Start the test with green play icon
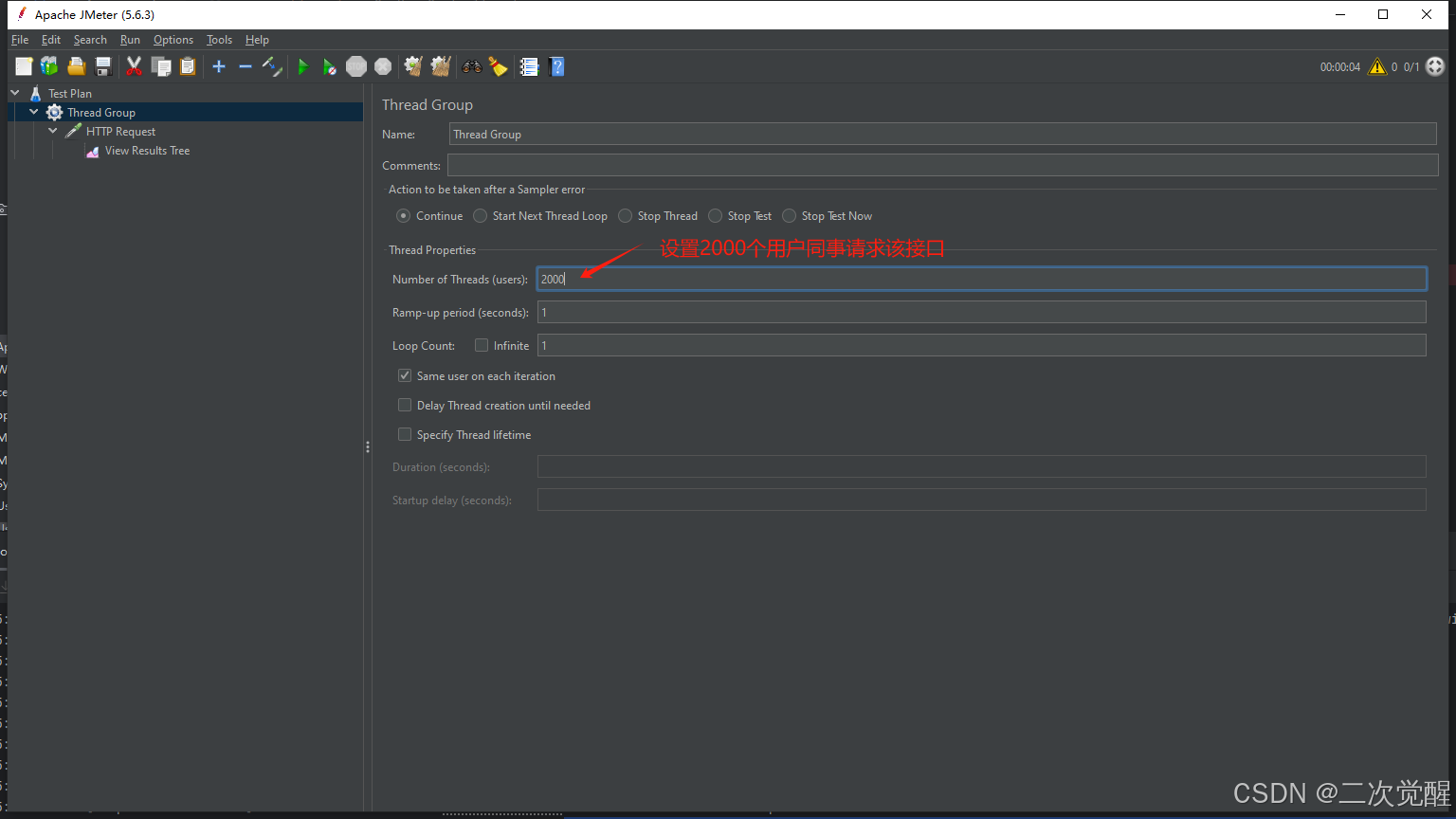 [303, 66]
